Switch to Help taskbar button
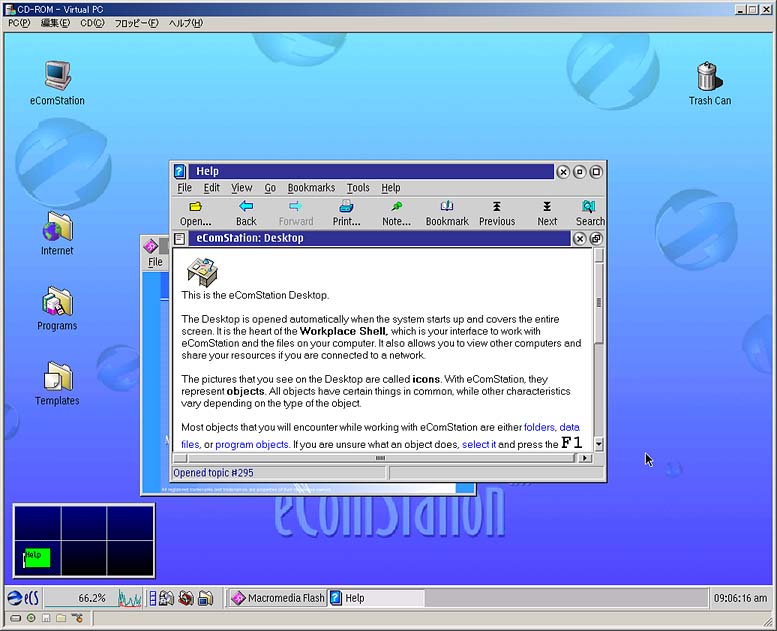The height and width of the screenshot is (631, 777). pos(377,598)
